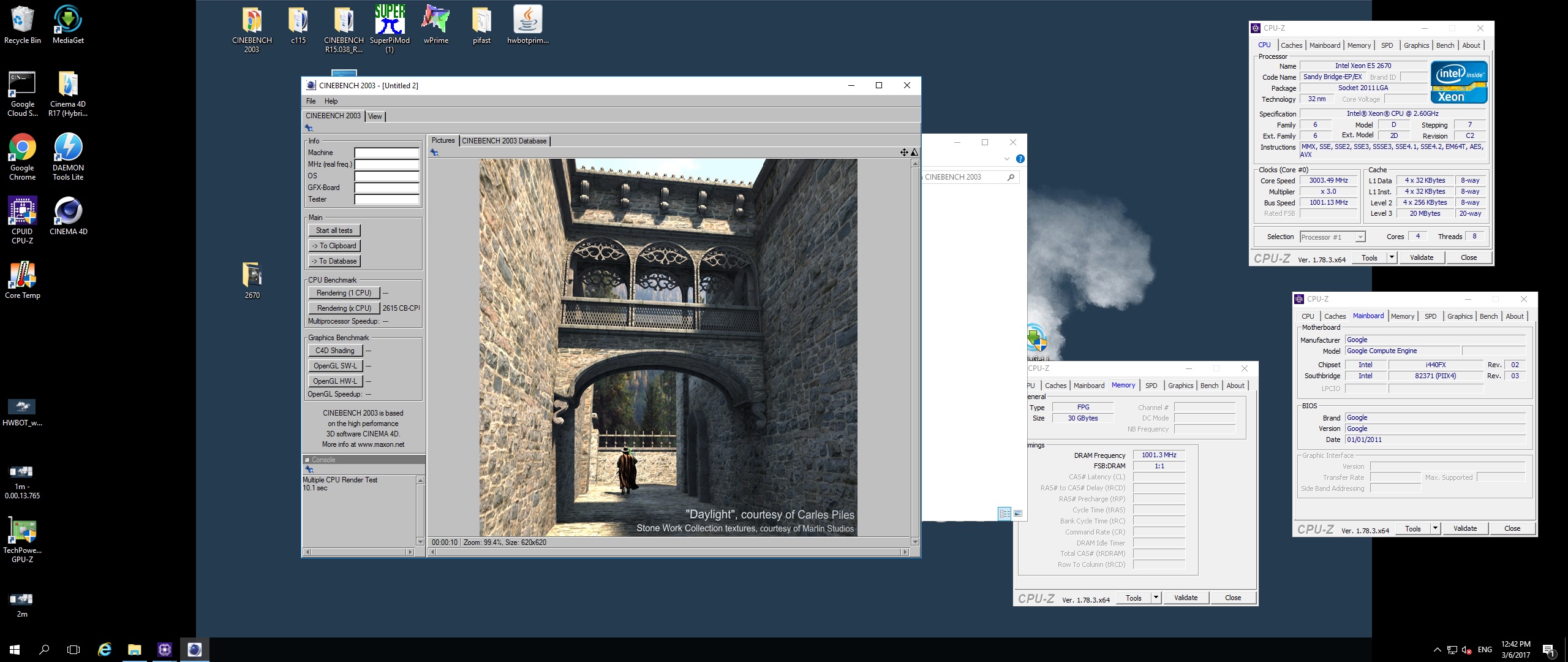The width and height of the screenshot is (1568, 662).
Task: Open the 2670 folder on desktop
Action: click(252, 280)
